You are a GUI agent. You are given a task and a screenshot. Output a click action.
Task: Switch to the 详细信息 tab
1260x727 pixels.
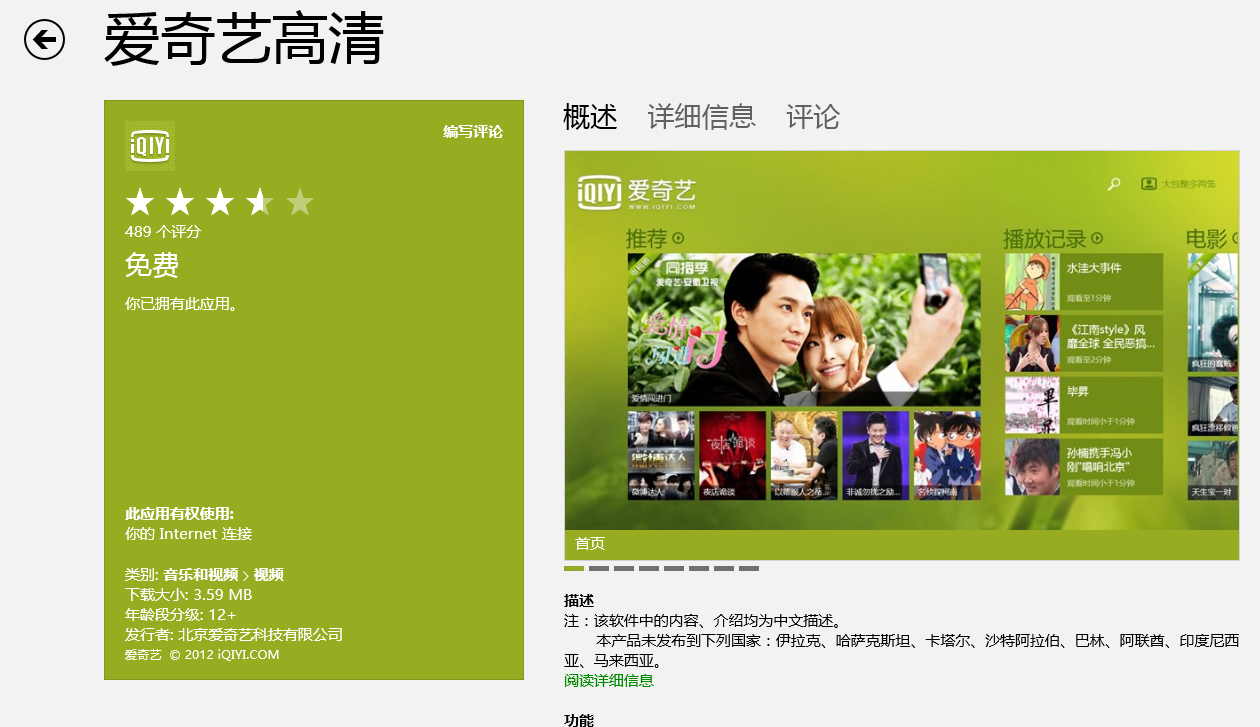701,117
